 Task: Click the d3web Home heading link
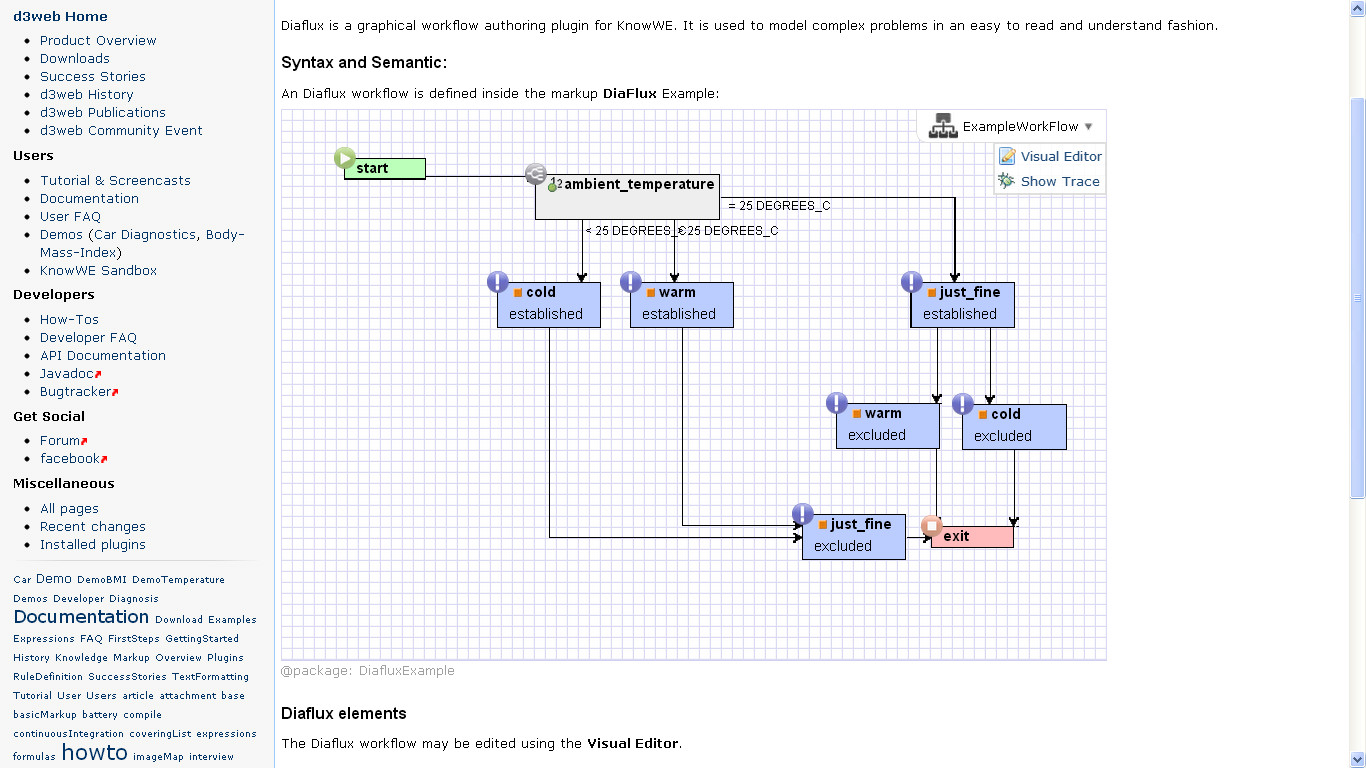click(x=60, y=17)
